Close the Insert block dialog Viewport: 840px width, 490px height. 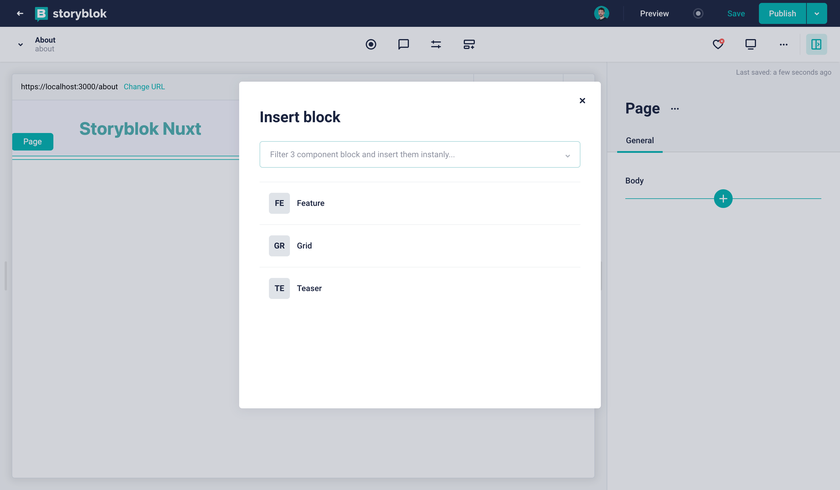pos(582,101)
